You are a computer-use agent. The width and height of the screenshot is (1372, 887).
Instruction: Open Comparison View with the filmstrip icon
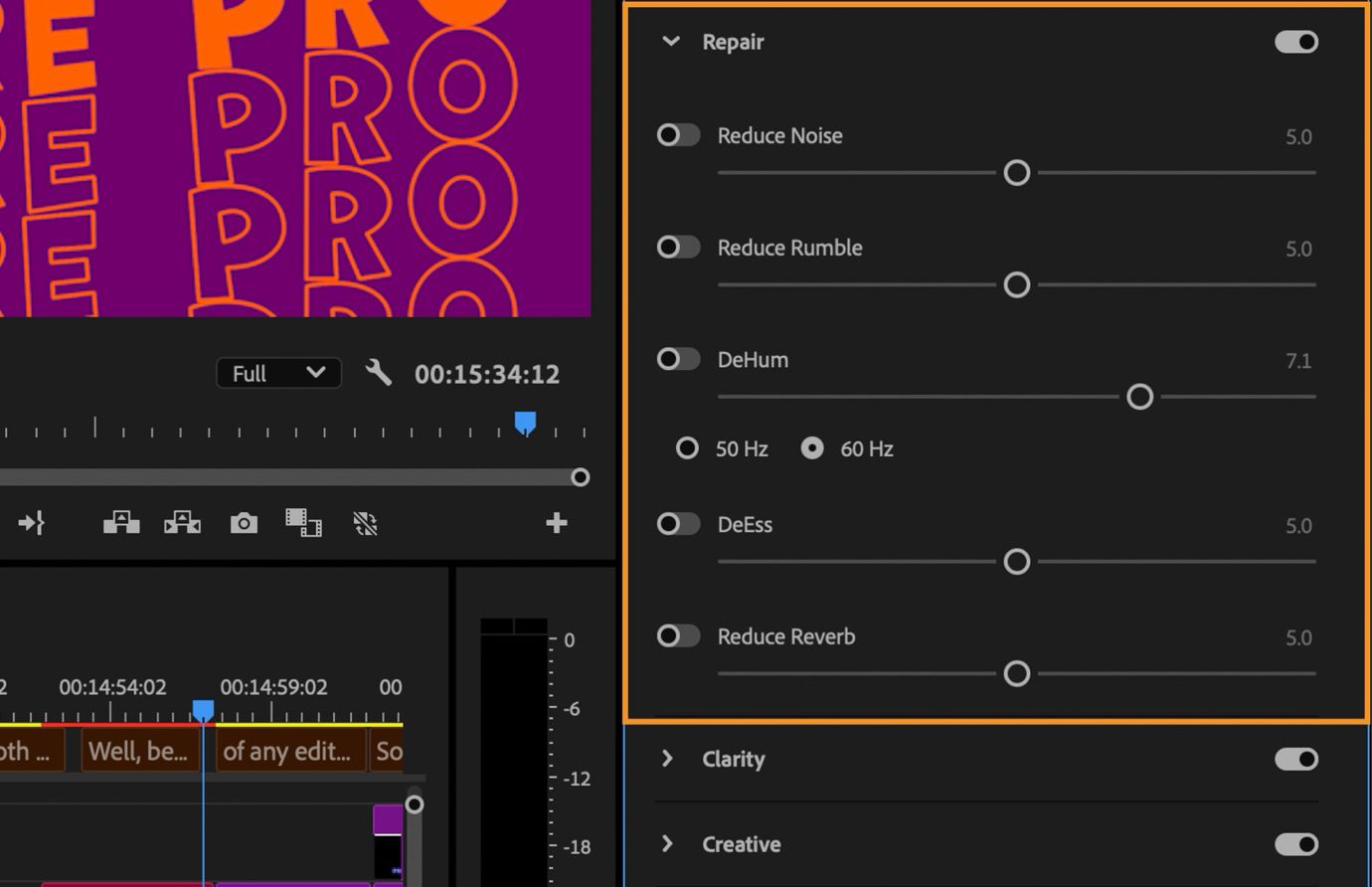point(303,523)
